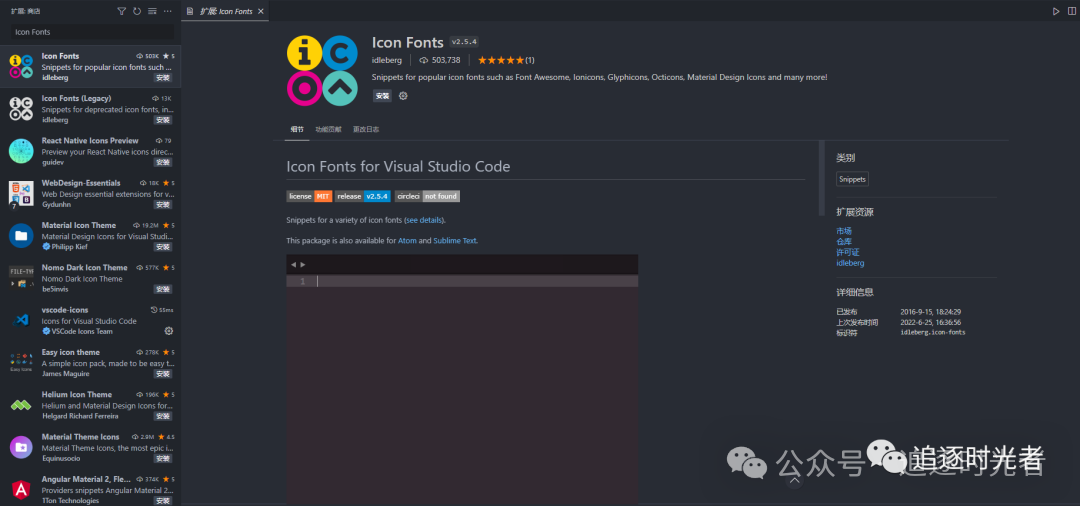Switch to the 功能贡献 tab
The width and height of the screenshot is (1080, 506).
click(x=328, y=129)
